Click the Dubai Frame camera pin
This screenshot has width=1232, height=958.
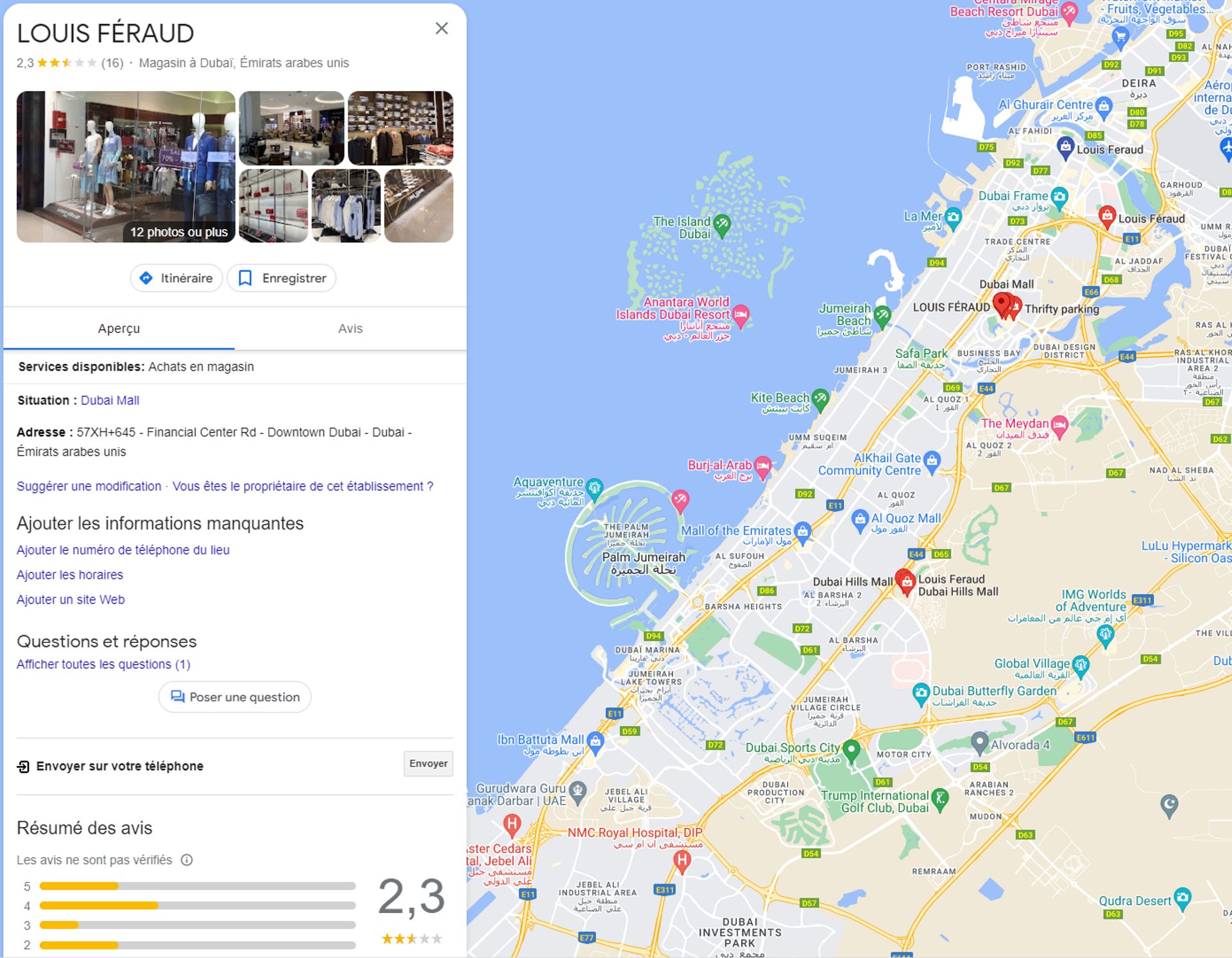(1059, 197)
